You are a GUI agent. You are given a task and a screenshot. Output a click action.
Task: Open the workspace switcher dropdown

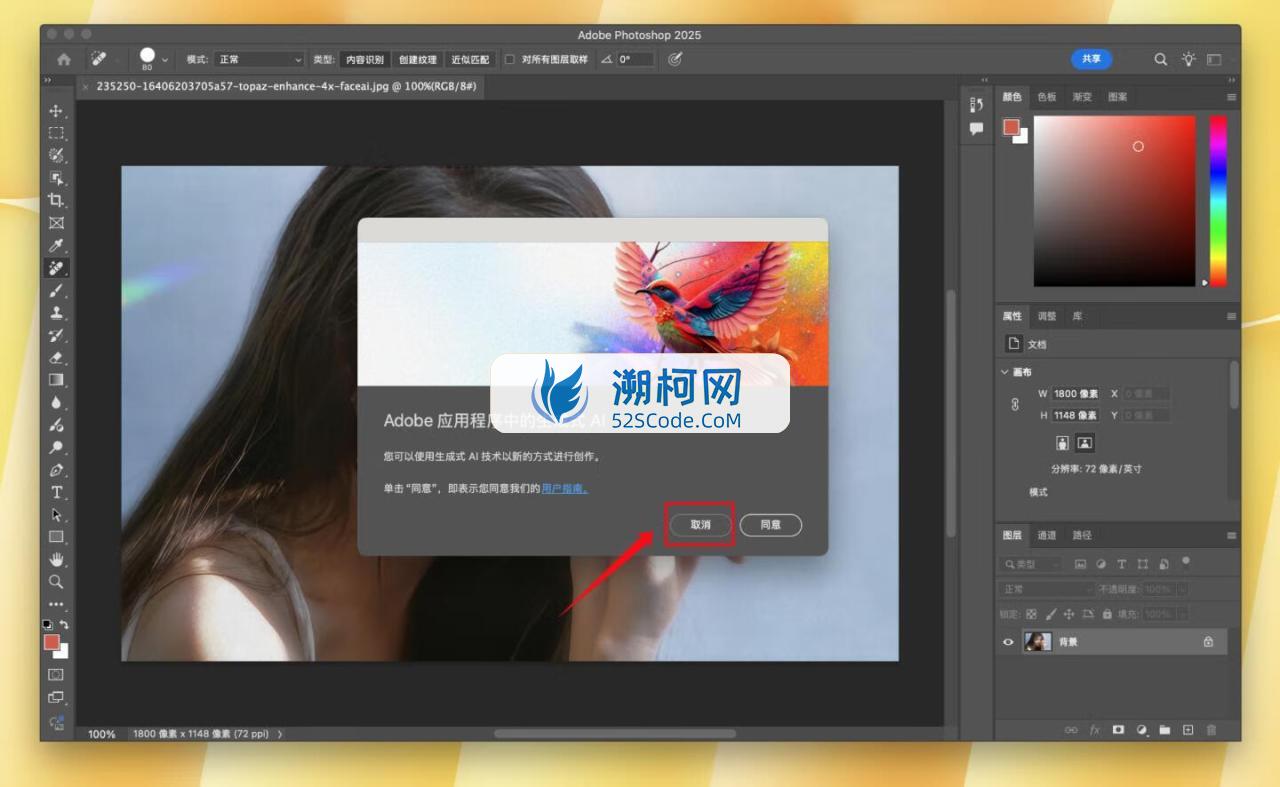(x=1214, y=59)
